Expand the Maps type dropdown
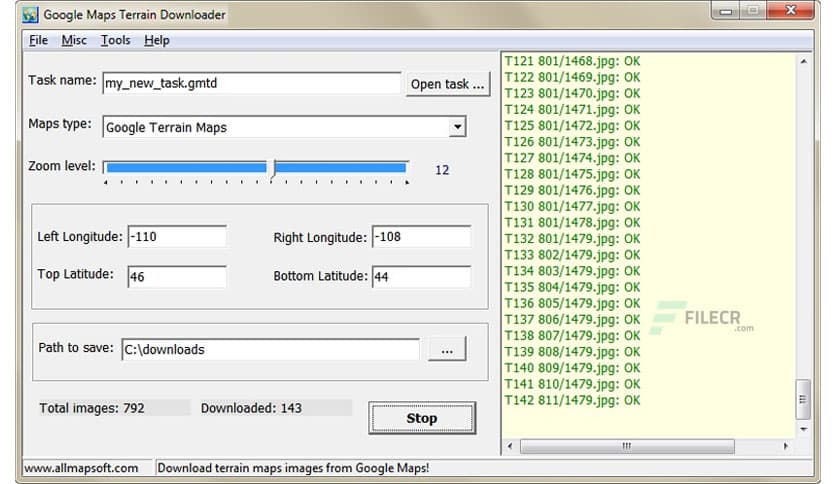 (457, 127)
